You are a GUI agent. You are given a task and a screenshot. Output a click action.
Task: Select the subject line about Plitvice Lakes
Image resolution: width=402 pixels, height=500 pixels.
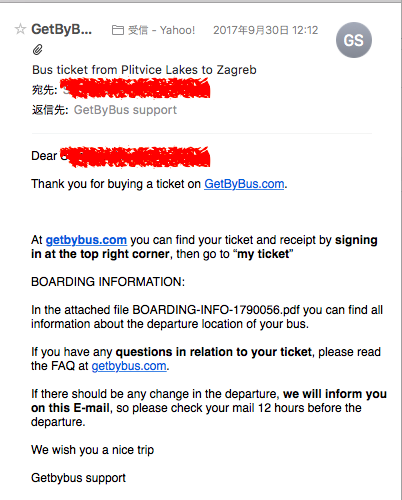click(x=144, y=70)
